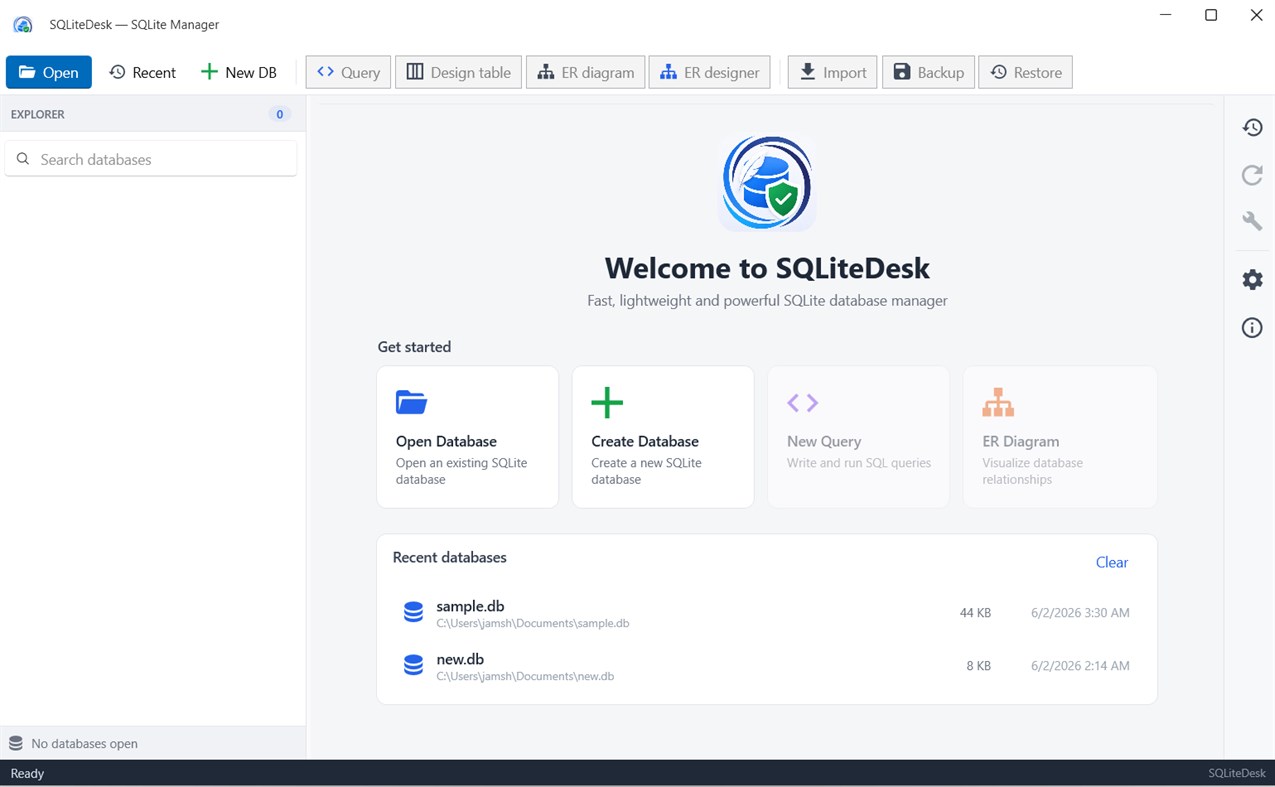
Task: Click the database icon beside new.db
Action: coord(413,666)
